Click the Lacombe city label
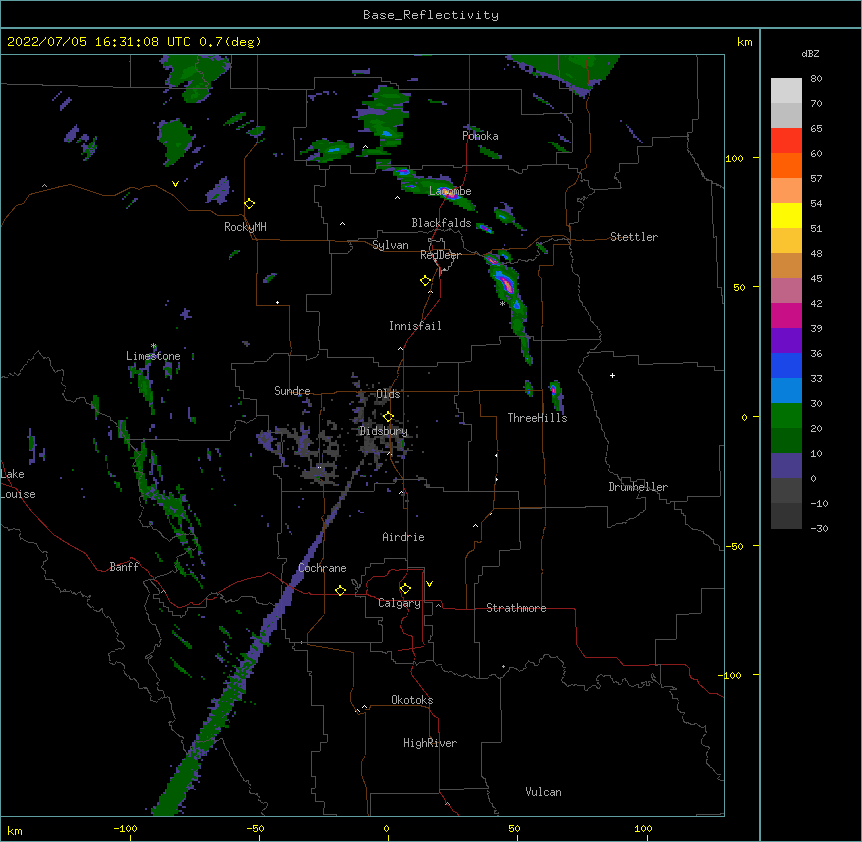 (450, 191)
